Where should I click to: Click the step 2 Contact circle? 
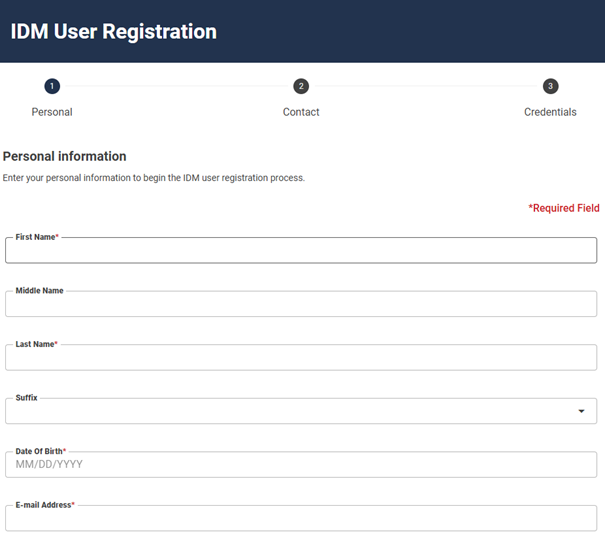(301, 86)
